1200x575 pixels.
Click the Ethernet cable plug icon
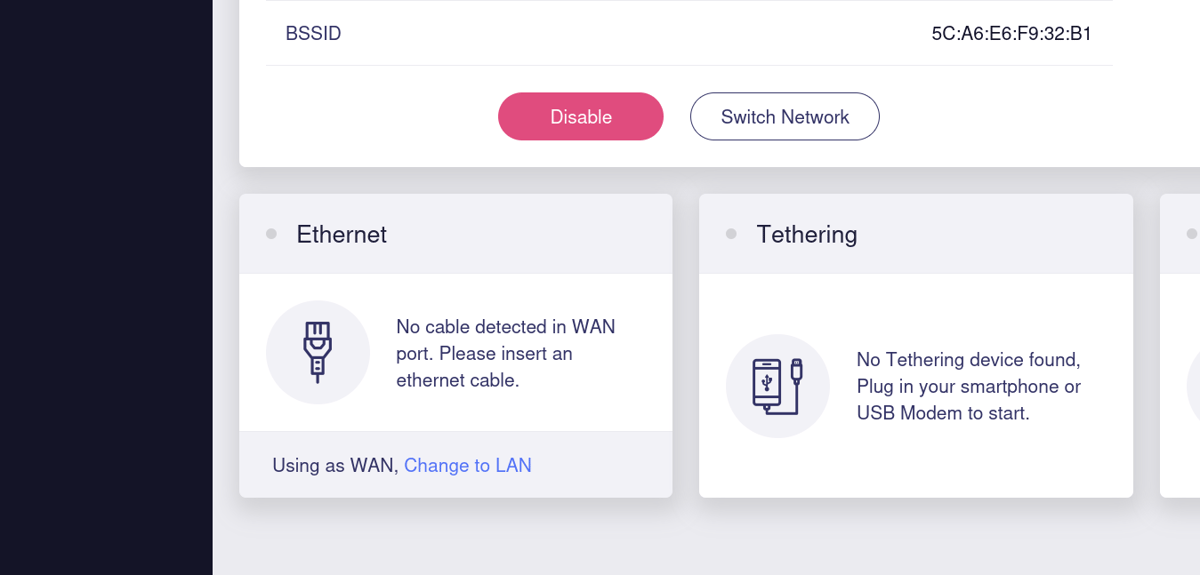317,352
